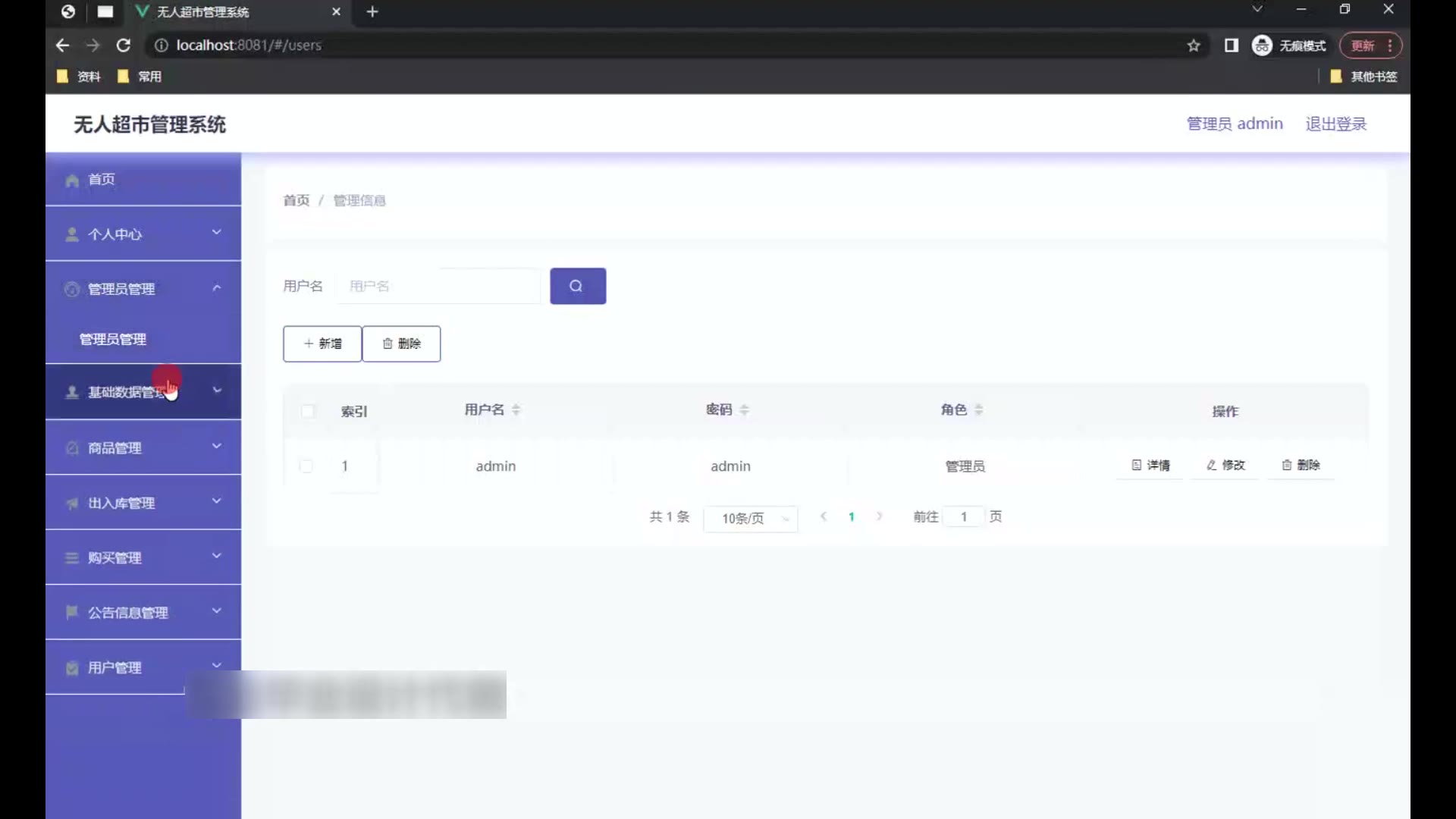Bookmark this page with the star icon
The height and width of the screenshot is (819, 1456).
pyautogui.click(x=1194, y=45)
